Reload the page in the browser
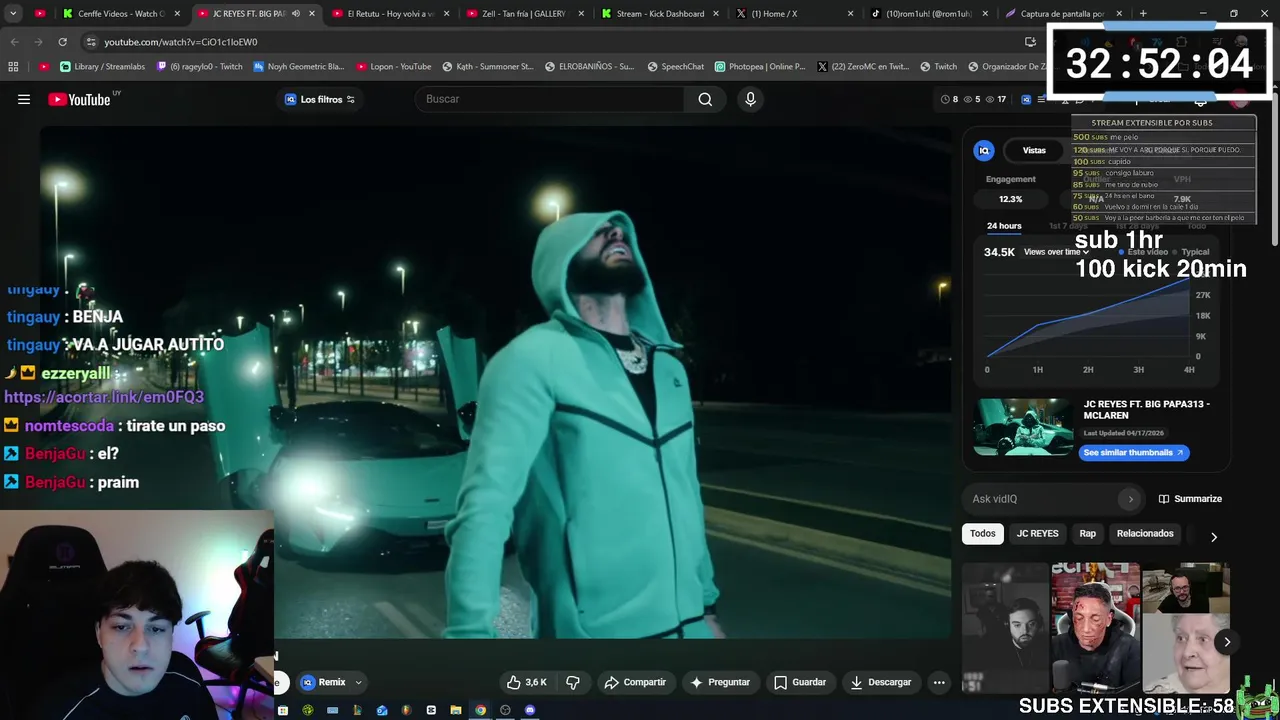This screenshot has width=1280, height=720. [x=62, y=42]
